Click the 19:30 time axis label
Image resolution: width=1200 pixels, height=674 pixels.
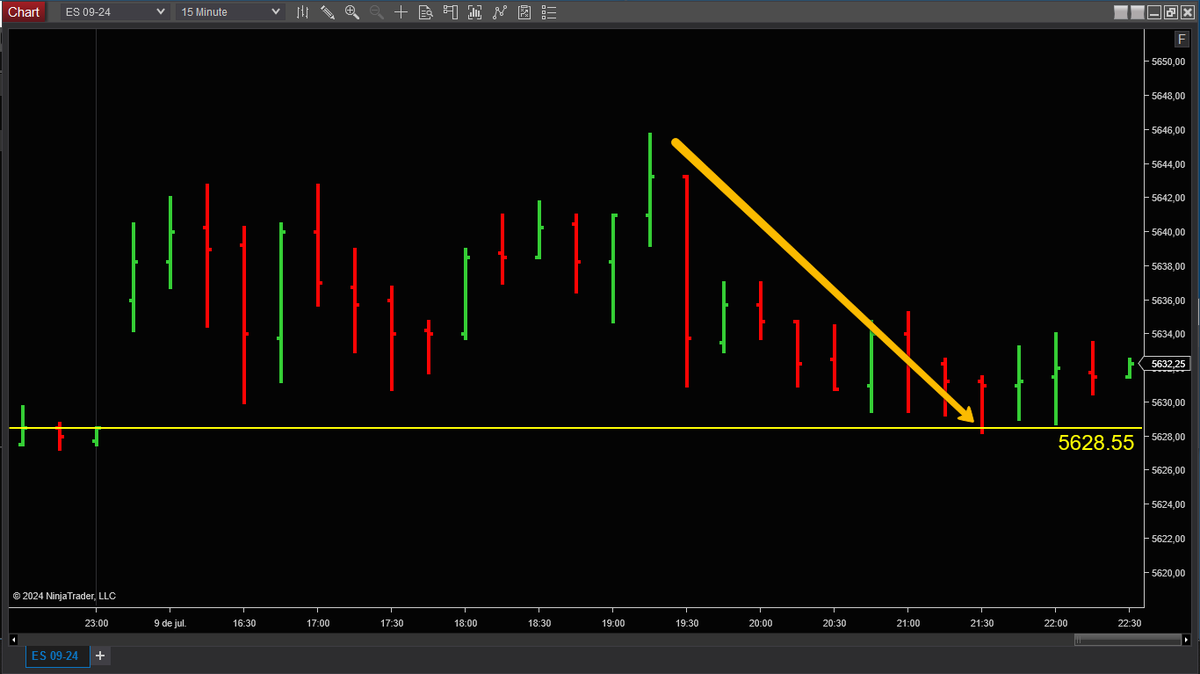[x=686, y=622]
